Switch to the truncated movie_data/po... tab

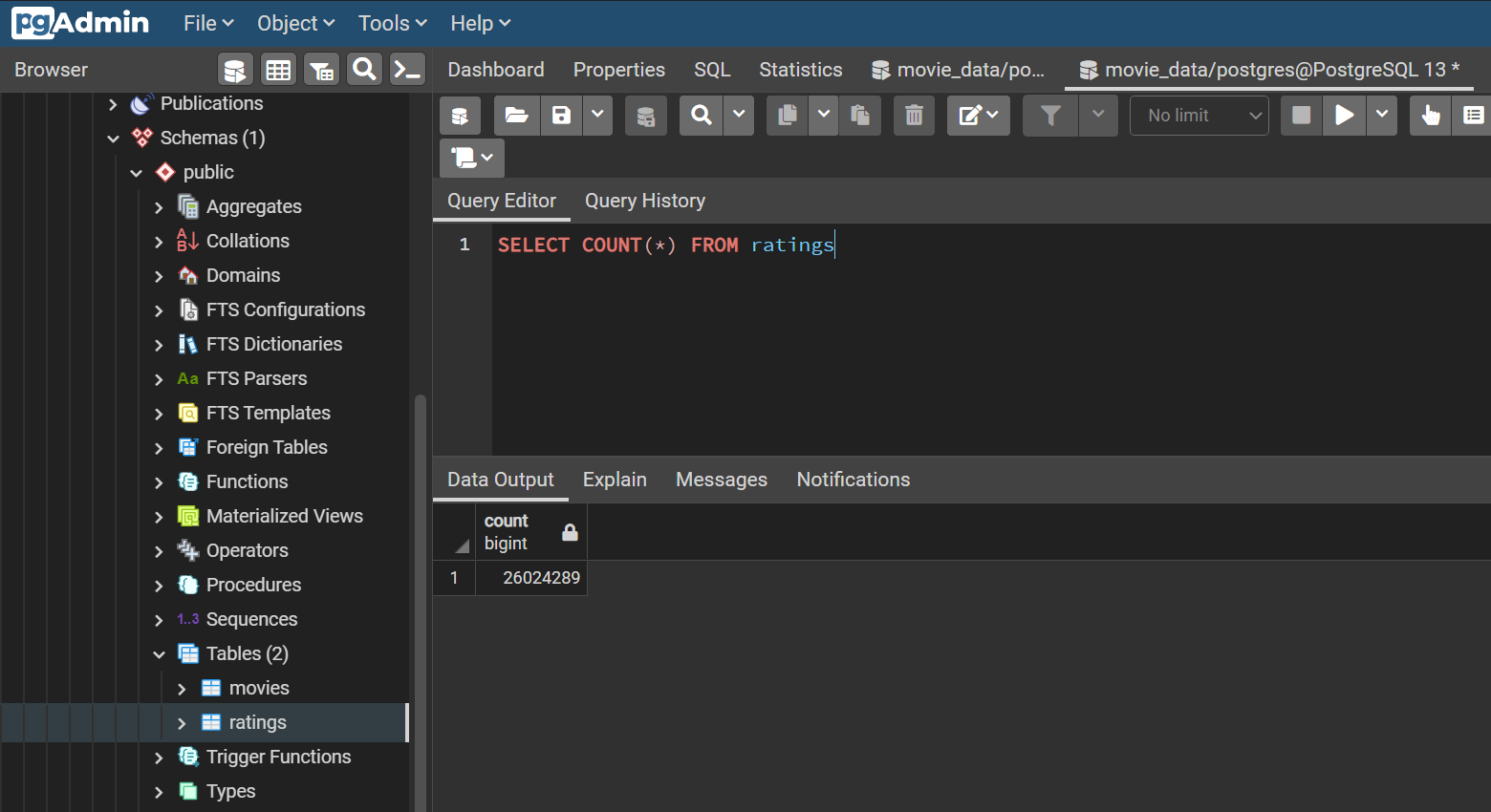pos(959,70)
